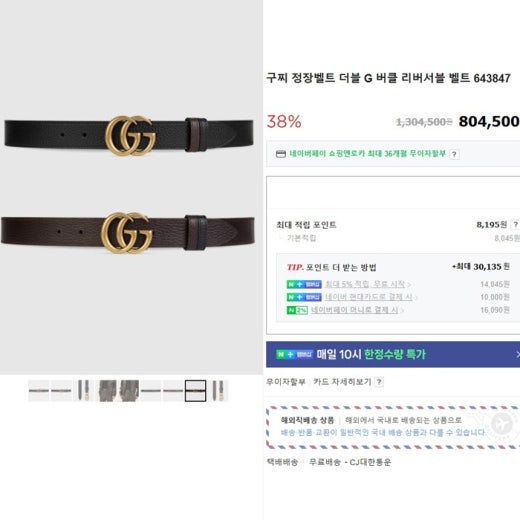Select the last thumbnail in the gallery

click(x=218, y=391)
